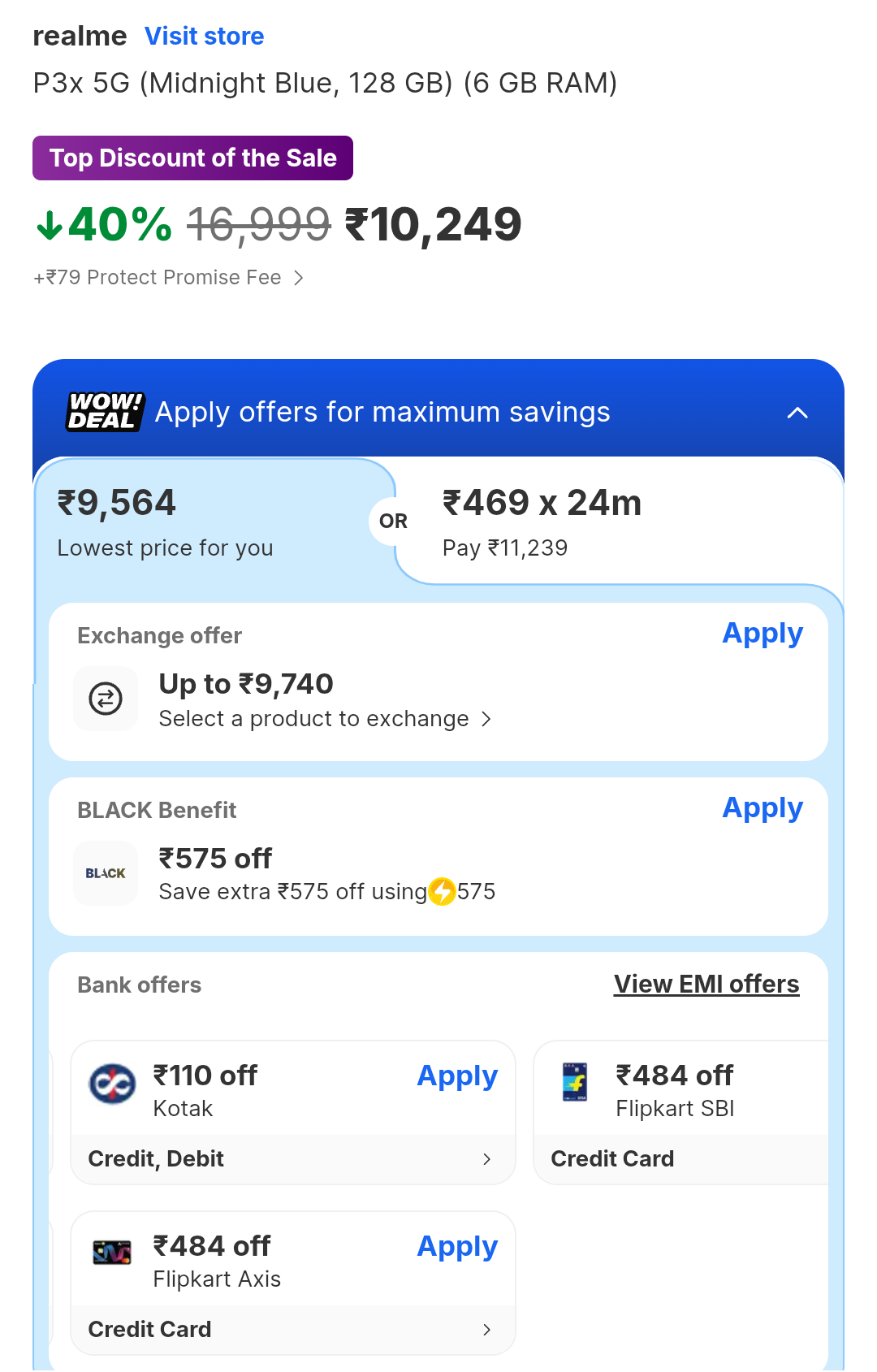This screenshot has width=877, height=1372.
Task: Apply the BLACK Benefit ₹575 off
Action: 763,808
